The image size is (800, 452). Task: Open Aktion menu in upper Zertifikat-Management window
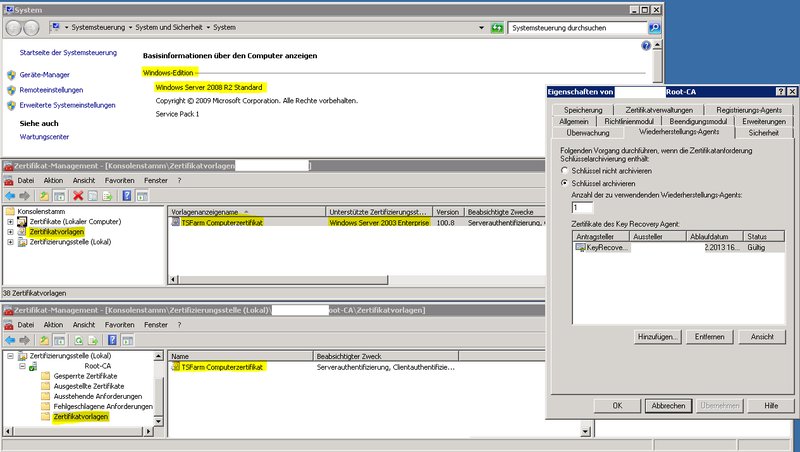[x=53, y=181]
